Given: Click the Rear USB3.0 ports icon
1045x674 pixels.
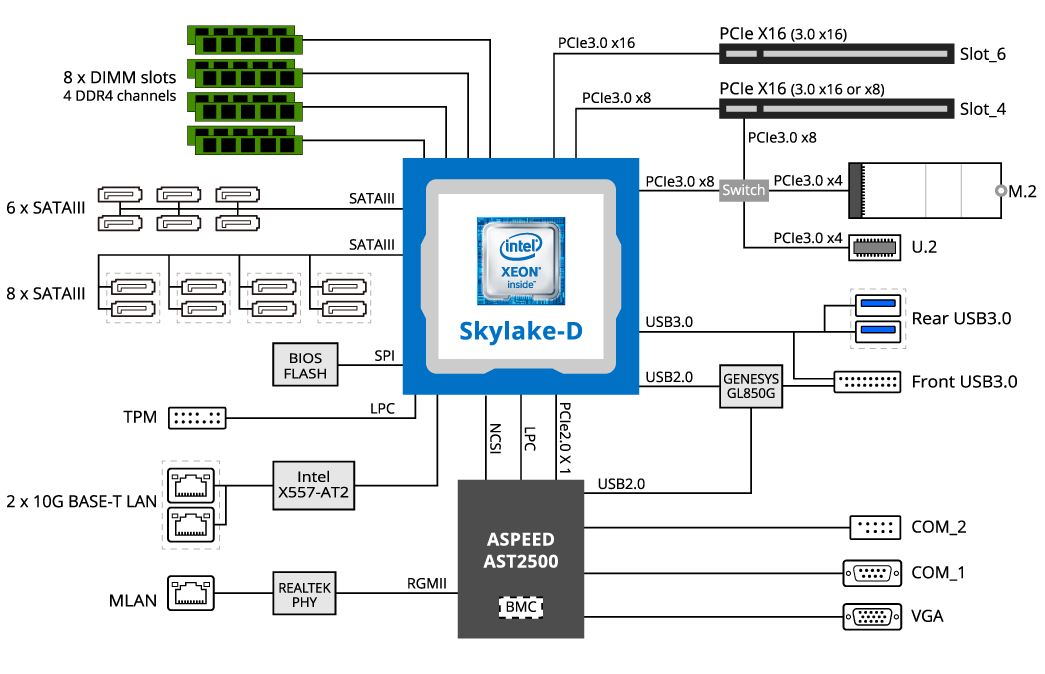Looking at the screenshot, I should pyautogui.click(x=878, y=318).
